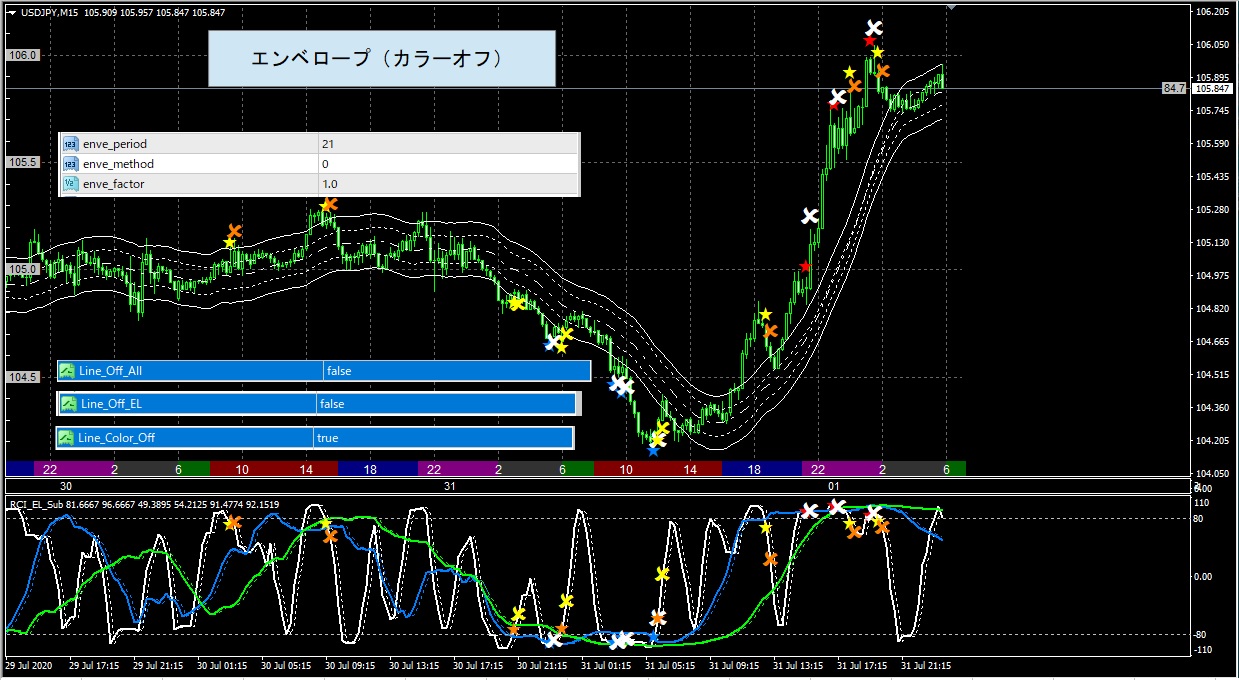Click the 29 Jul 2020 time label
The image size is (1239, 680).
[30, 665]
